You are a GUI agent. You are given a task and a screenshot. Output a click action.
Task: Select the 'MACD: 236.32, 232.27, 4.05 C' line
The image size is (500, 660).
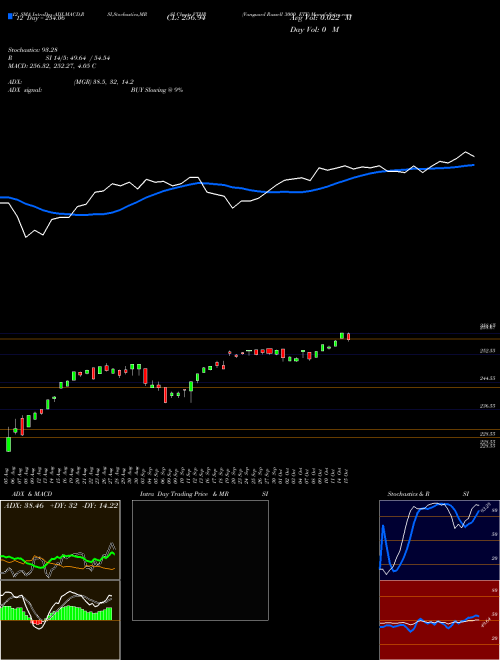click(x=52, y=66)
